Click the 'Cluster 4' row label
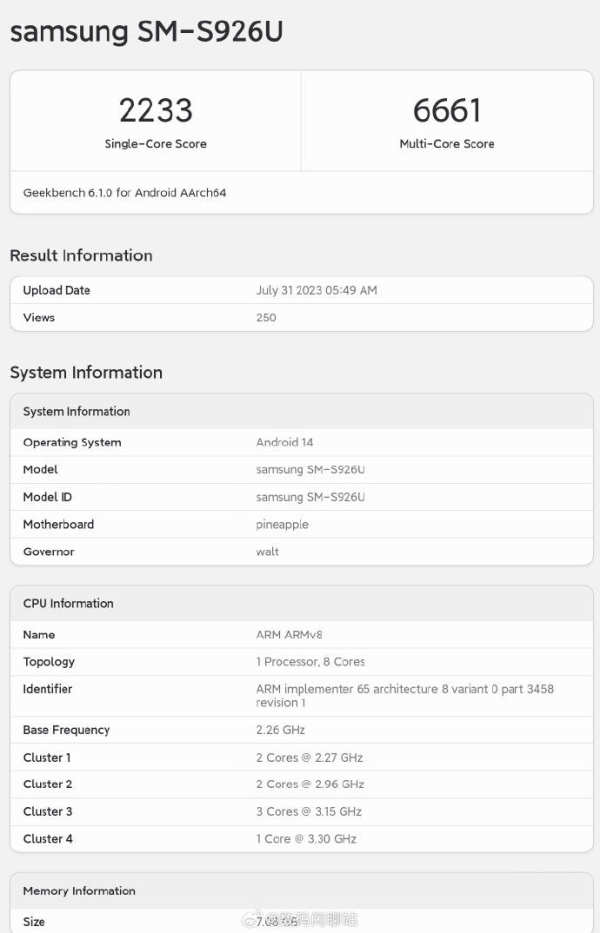 coord(48,839)
